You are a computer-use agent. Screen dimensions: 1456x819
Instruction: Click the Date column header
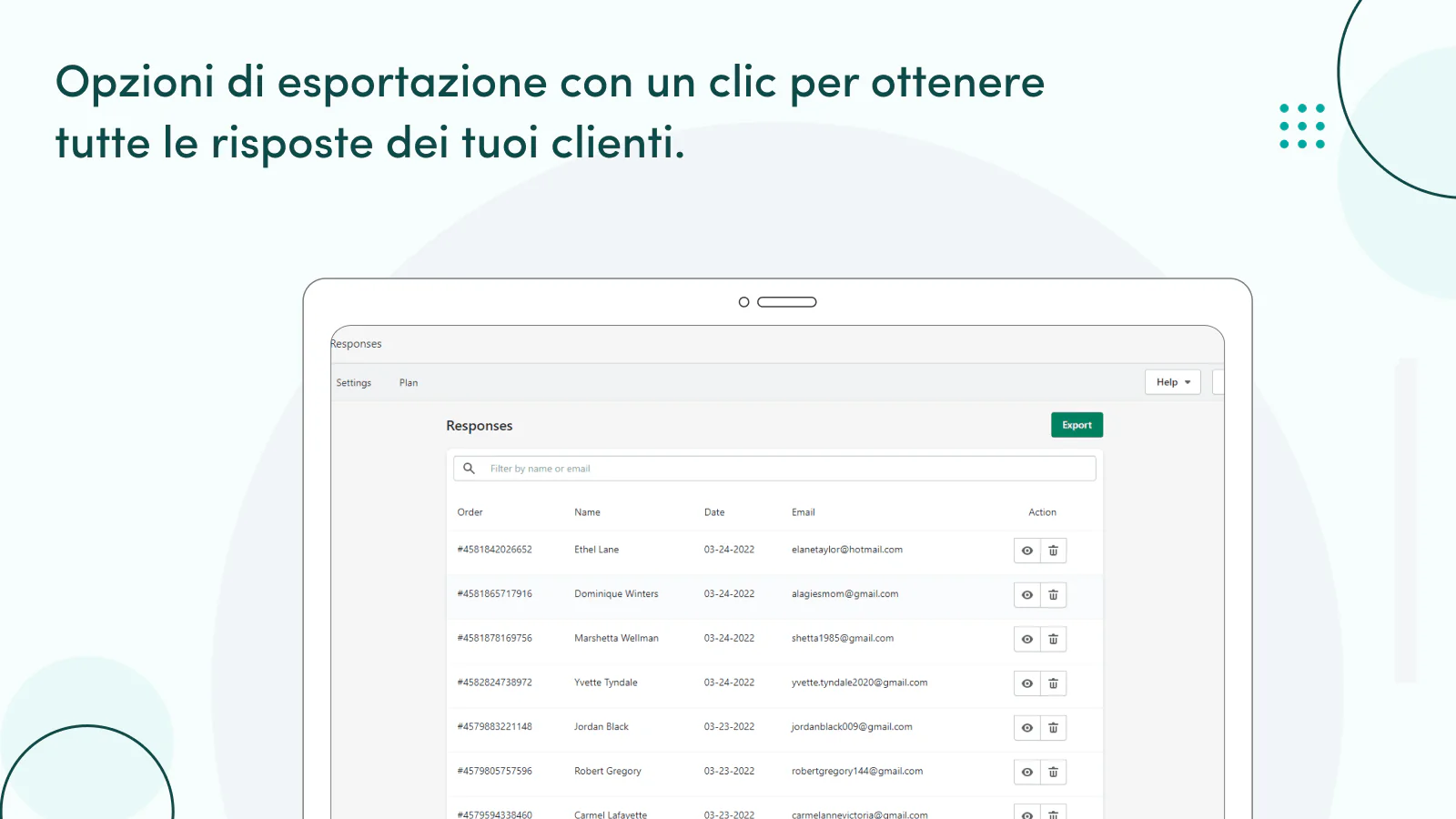click(714, 512)
